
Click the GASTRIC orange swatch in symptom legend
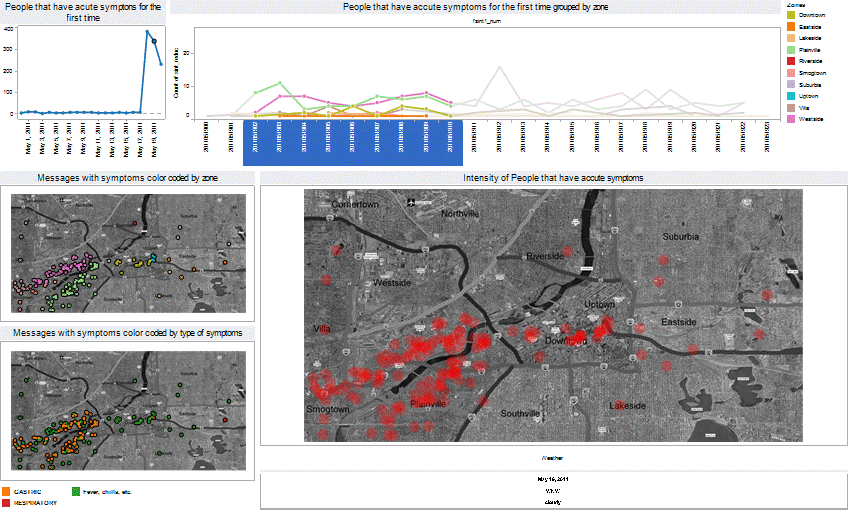tap(6, 492)
